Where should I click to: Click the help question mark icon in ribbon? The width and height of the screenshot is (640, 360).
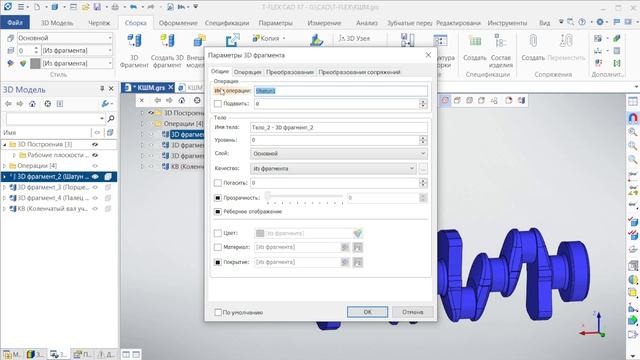[x=582, y=22]
